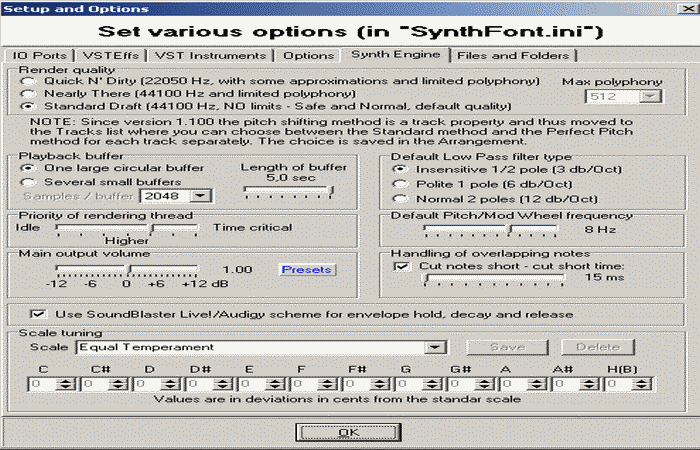This screenshot has width=700, height=450.
Task: Select Normal 2 poles filter type
Action: (400, 199)
